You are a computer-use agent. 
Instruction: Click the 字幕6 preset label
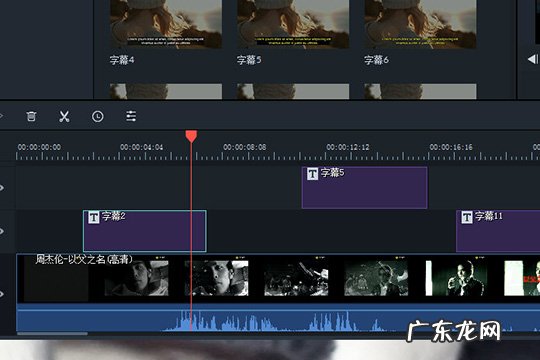[376, 60]
